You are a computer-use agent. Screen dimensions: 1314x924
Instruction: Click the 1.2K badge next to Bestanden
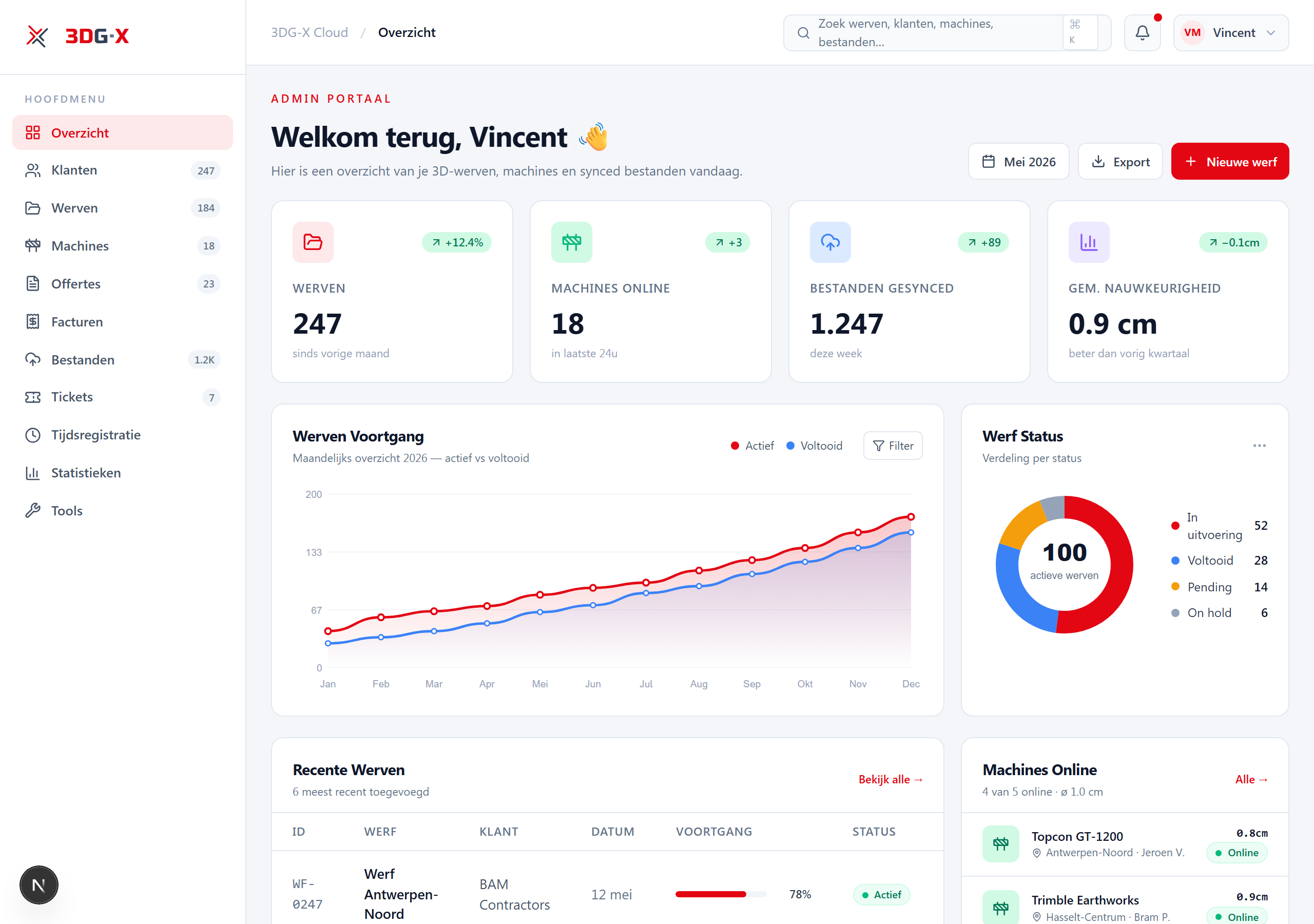(204, 359)
